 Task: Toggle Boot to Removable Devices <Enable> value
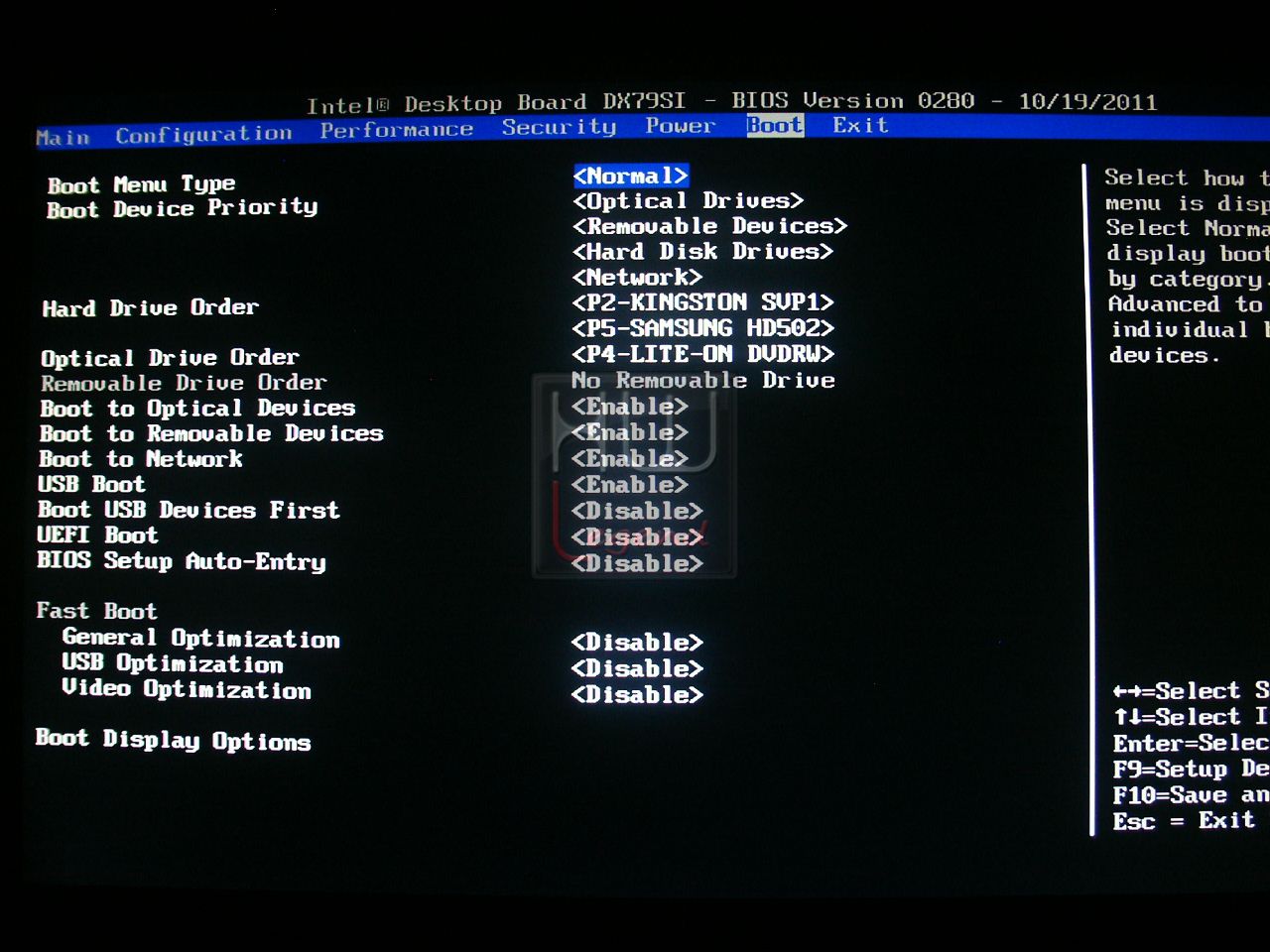[629, 432]
